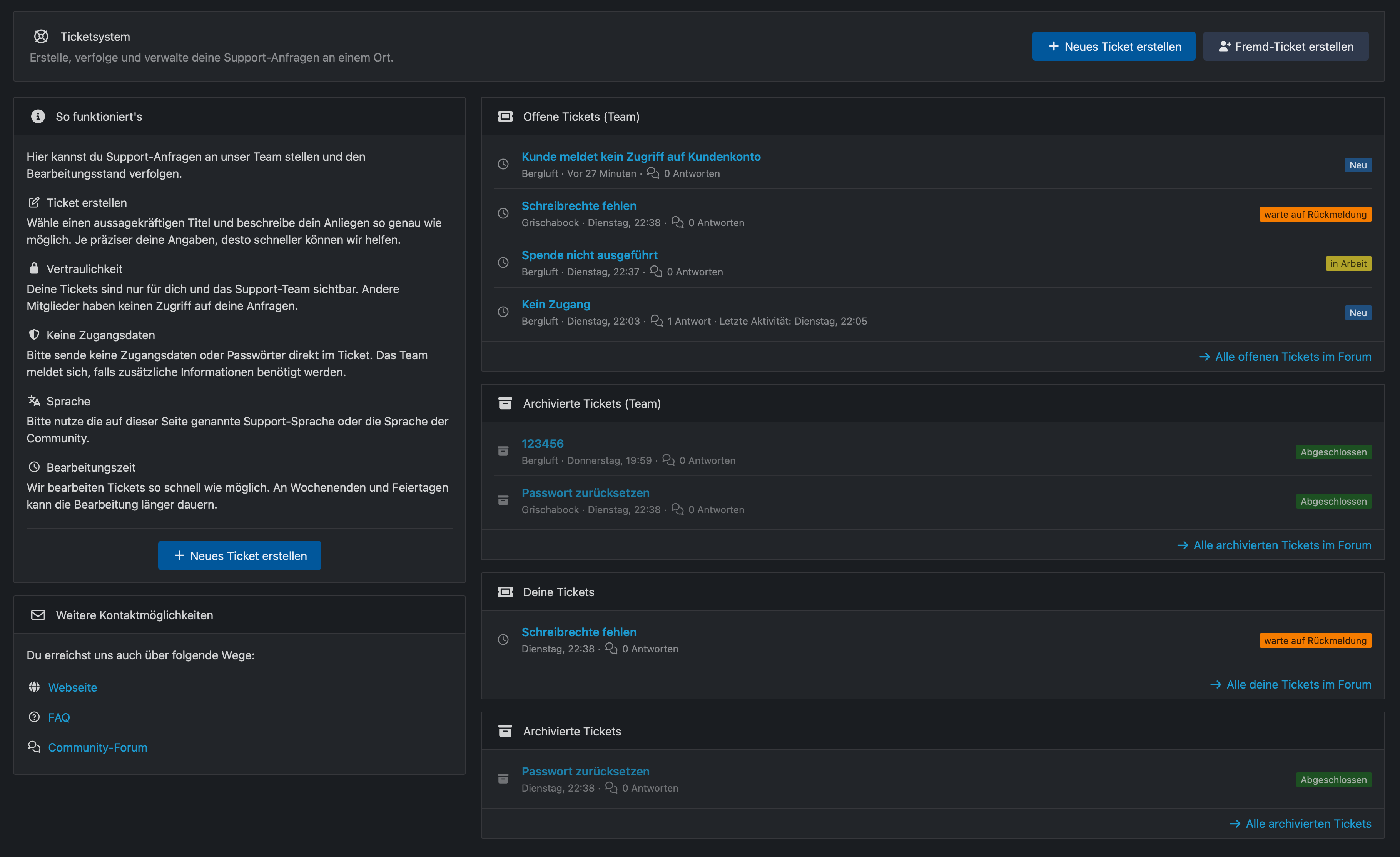This screenshot has width=1400, height=857.
Task: Click the Fremd-Ticket erstellen button
Action: click(x=1286, y=47)
